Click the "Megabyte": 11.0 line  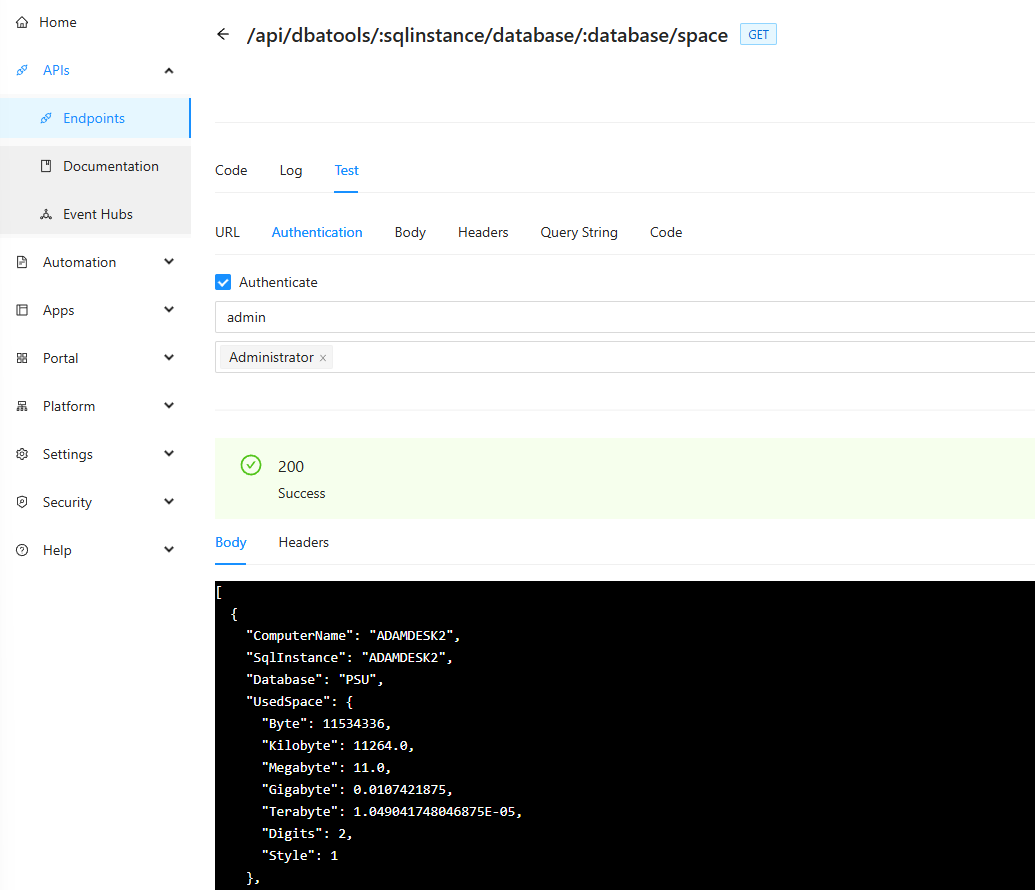point(326,767)
